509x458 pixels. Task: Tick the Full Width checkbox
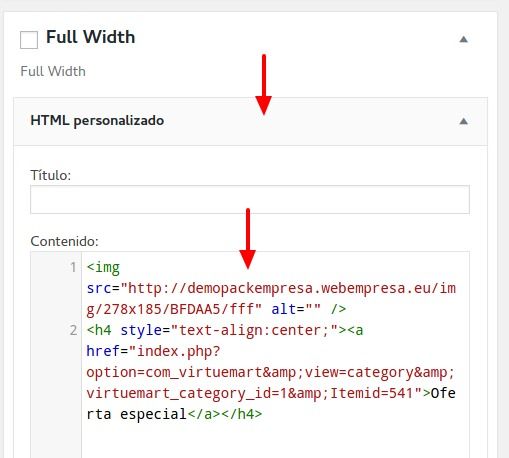click(29, 40)
